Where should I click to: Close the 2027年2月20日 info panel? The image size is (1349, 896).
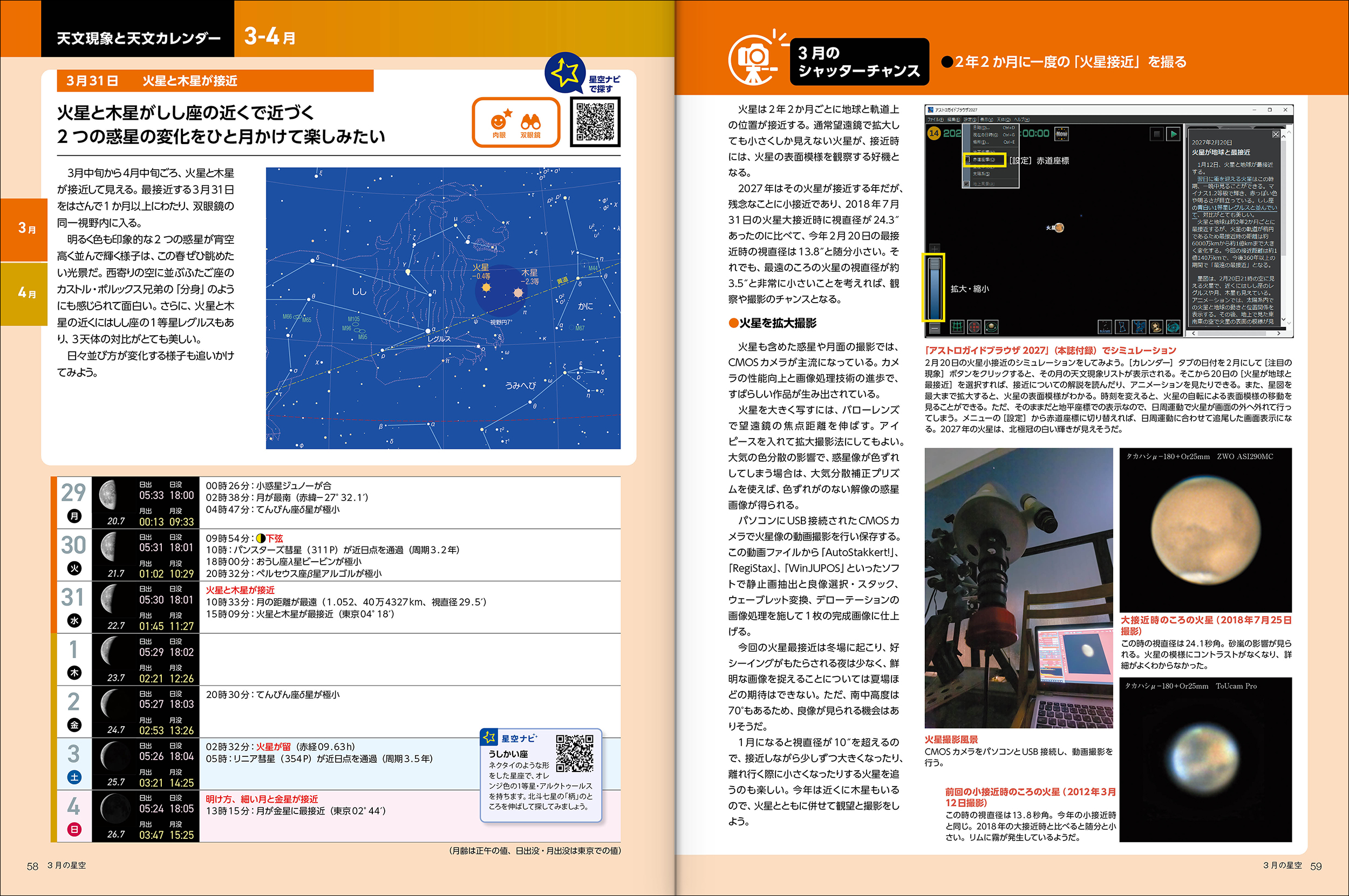(1276, 135)
